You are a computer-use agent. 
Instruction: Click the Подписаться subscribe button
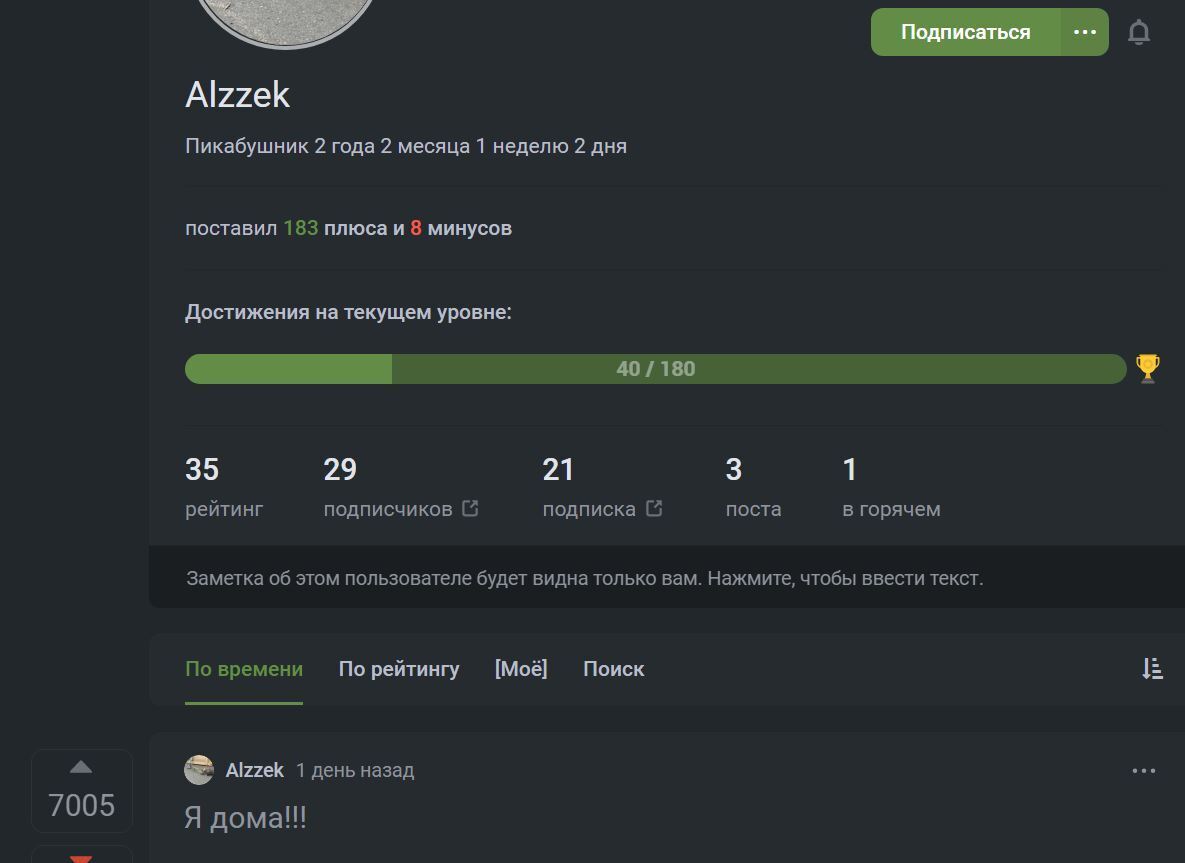[x=965, y=32]
